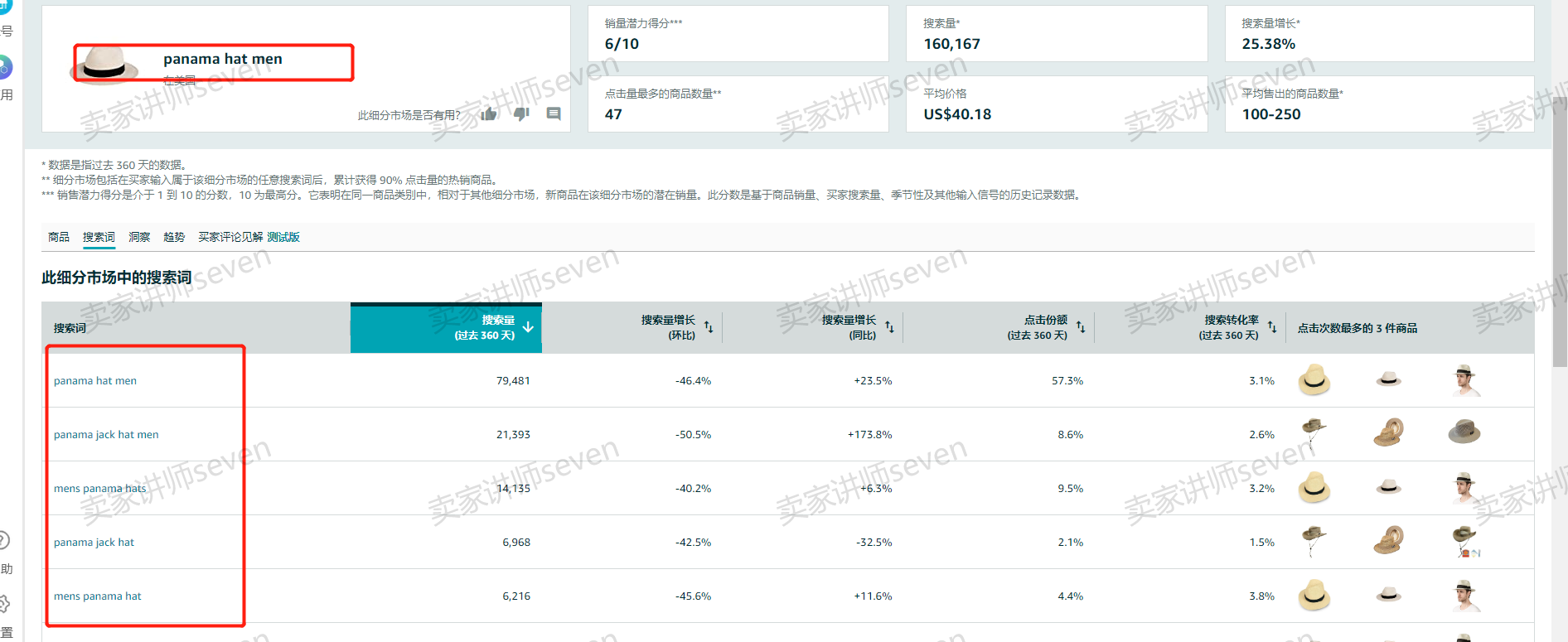Image resolution: width=1568 pixels, height=642 pixels.
Task: Click the settings gear in the sidebar
Action: click(3, 604)
